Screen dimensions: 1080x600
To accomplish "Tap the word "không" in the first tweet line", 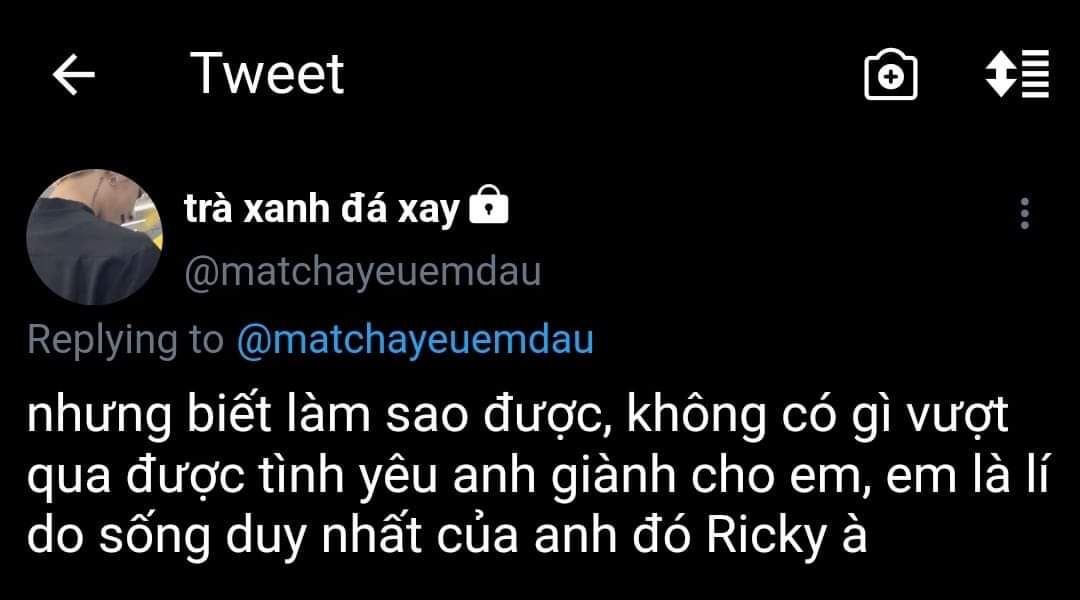I will pos(696,416).
